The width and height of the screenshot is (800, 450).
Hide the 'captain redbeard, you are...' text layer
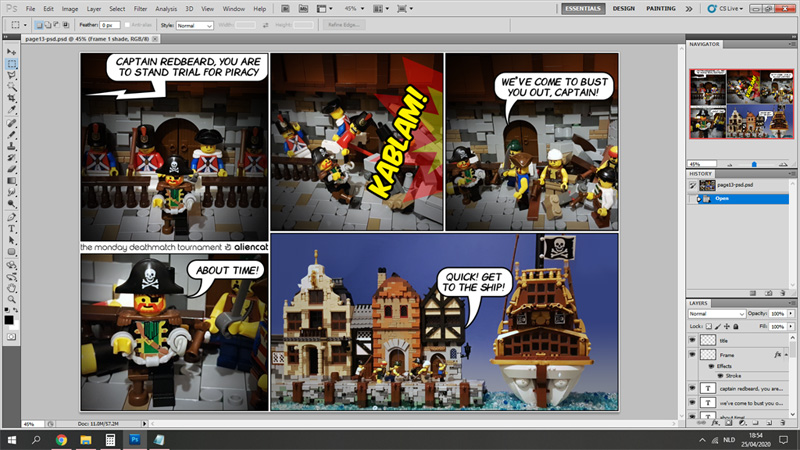pos(692,388)
